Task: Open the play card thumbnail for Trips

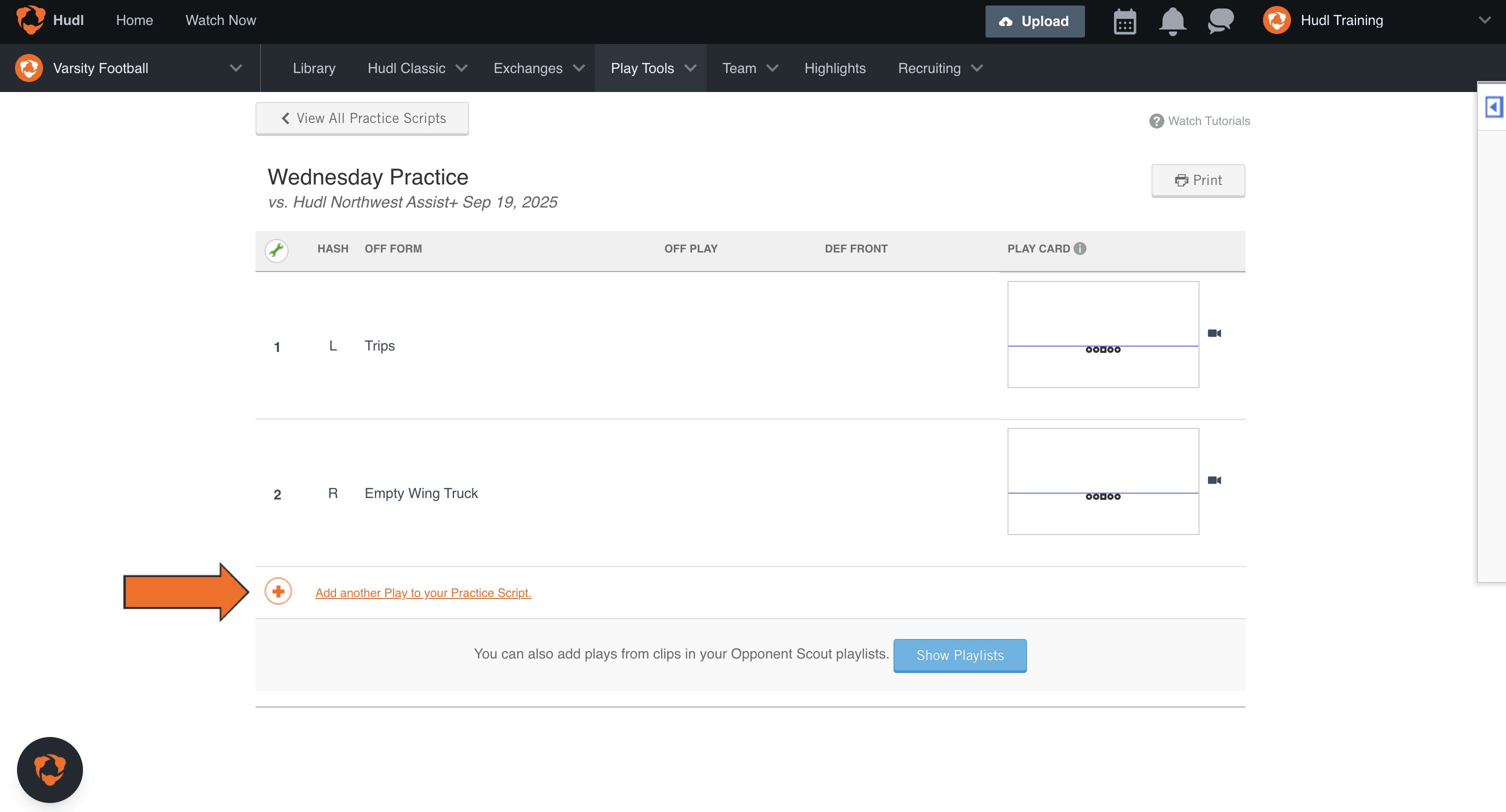Action: tap(1102, 334)
